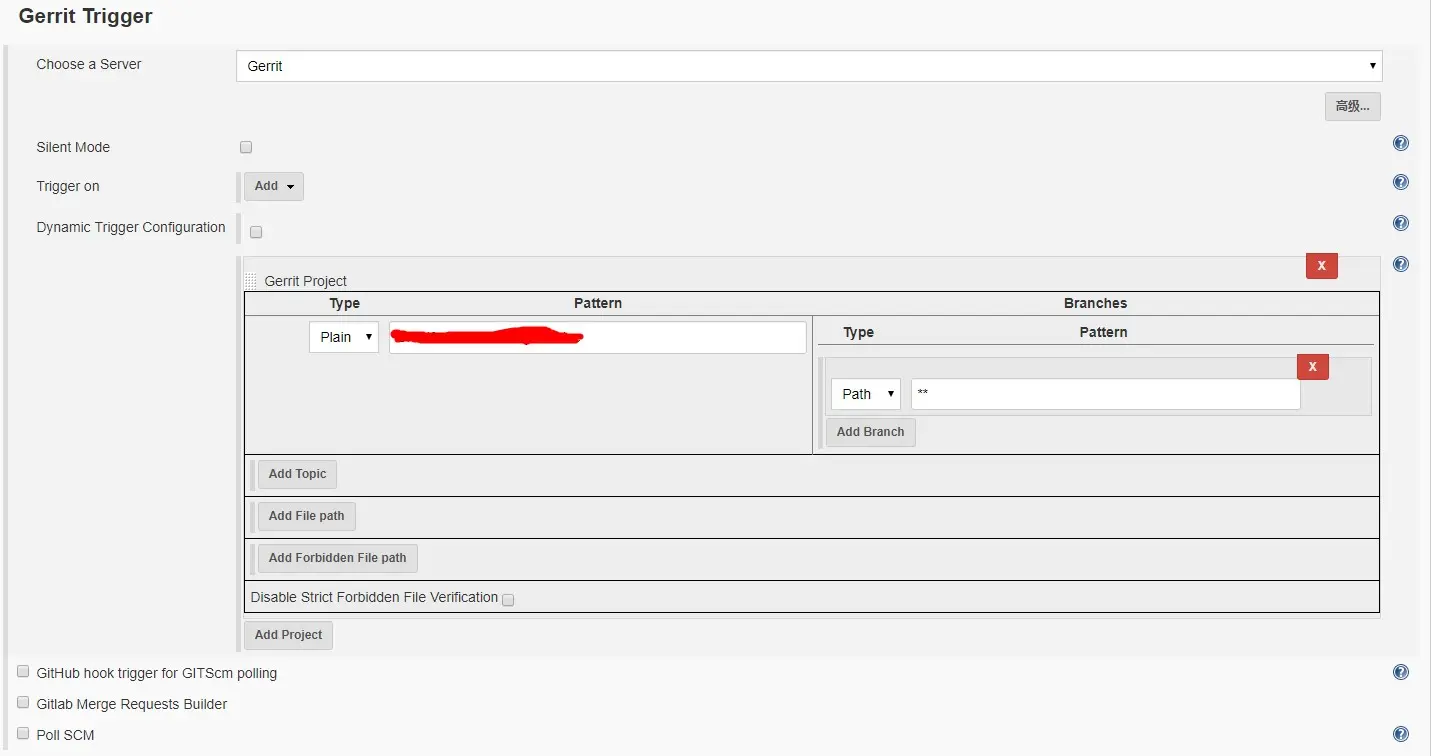Show help for the Gerrit Project section
This screenshot has height=756, width=1435.
[x=1401, y=264]
